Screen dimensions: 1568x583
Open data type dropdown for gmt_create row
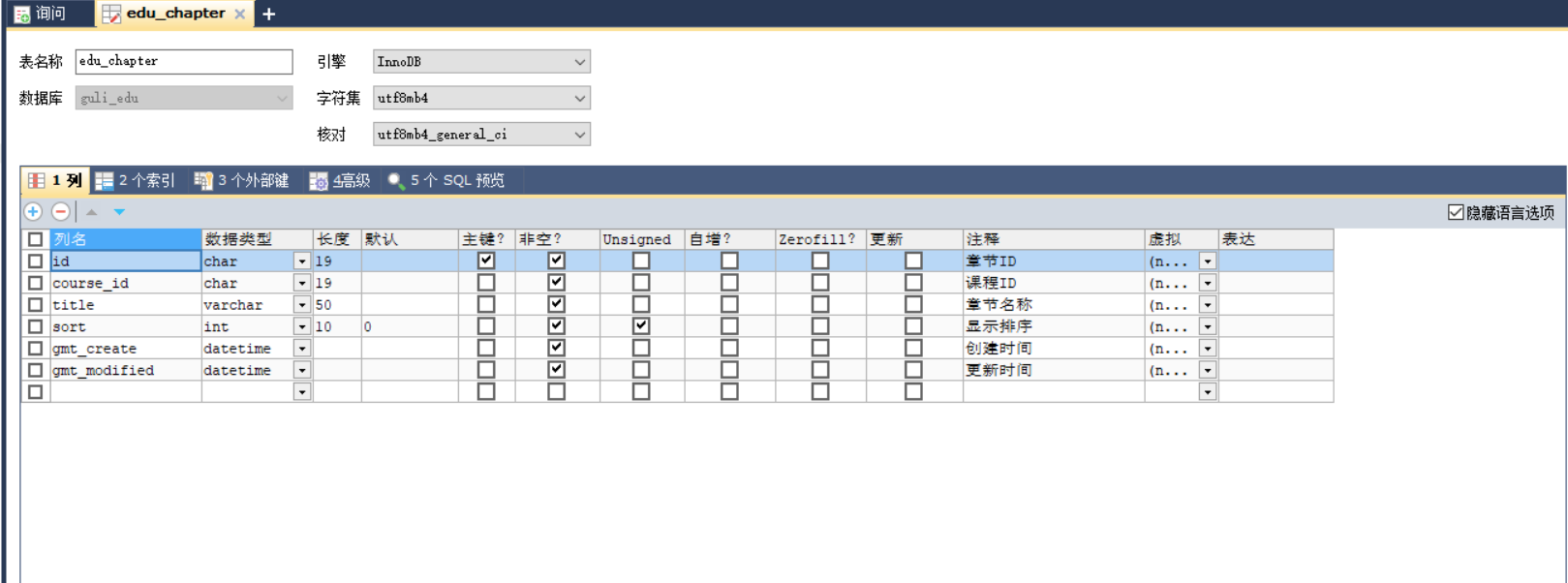[x=302, y=349]
